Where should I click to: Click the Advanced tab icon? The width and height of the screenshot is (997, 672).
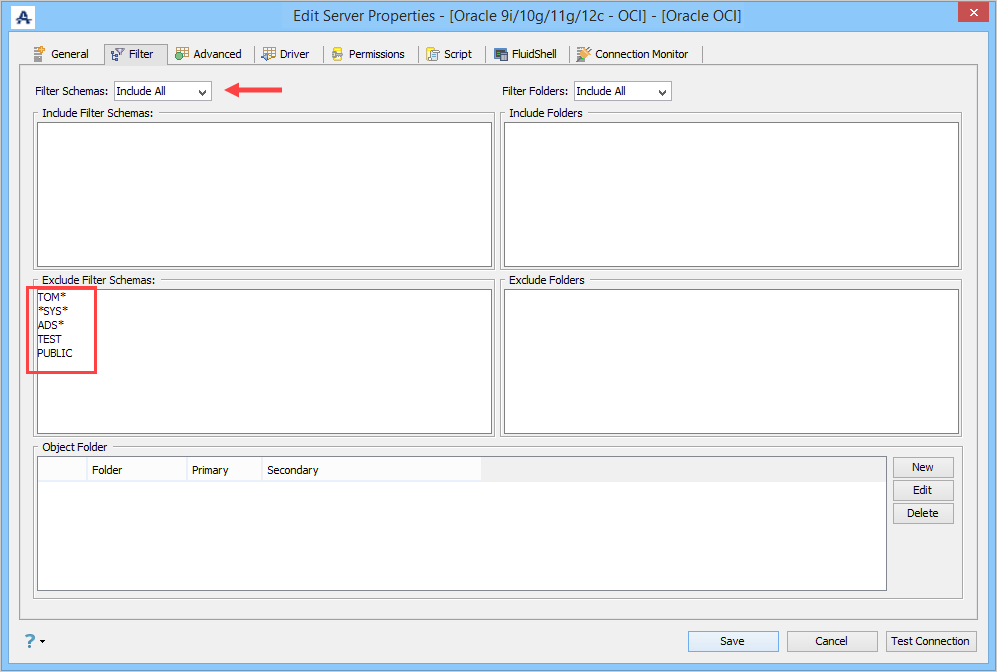(182, 54)
